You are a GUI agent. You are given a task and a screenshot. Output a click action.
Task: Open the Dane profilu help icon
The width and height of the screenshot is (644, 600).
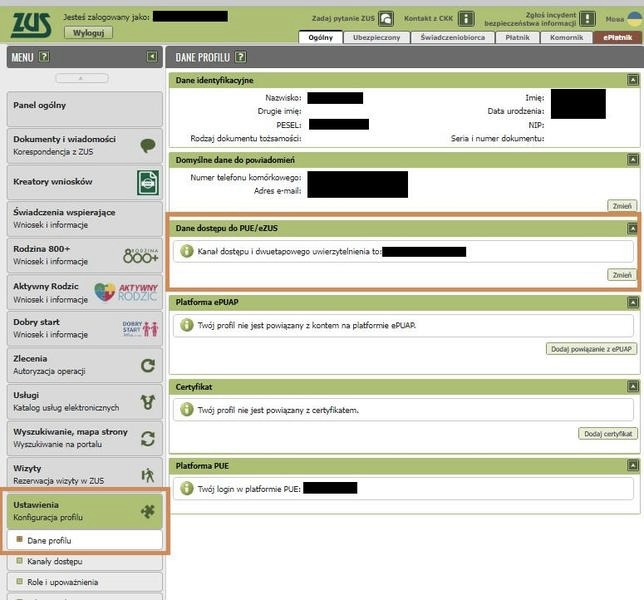tap(241, 57)
